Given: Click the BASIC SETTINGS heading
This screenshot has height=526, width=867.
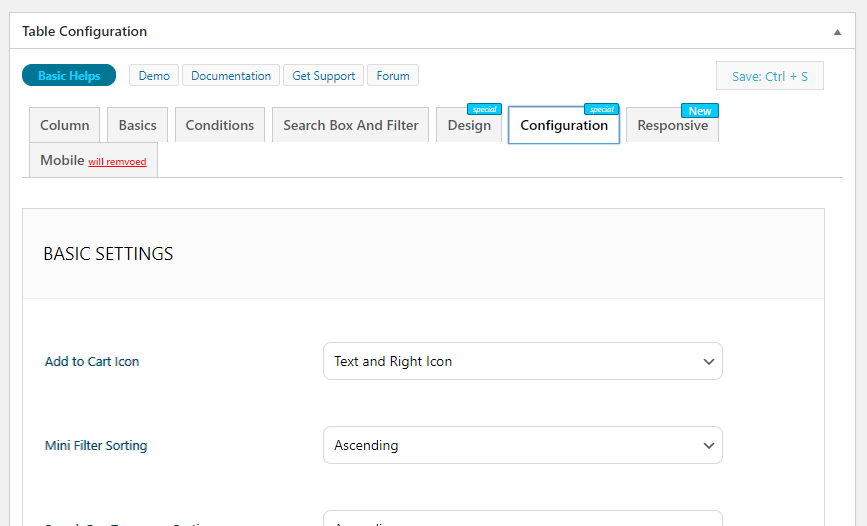Looking at the screenshot, I should point(108,254).
